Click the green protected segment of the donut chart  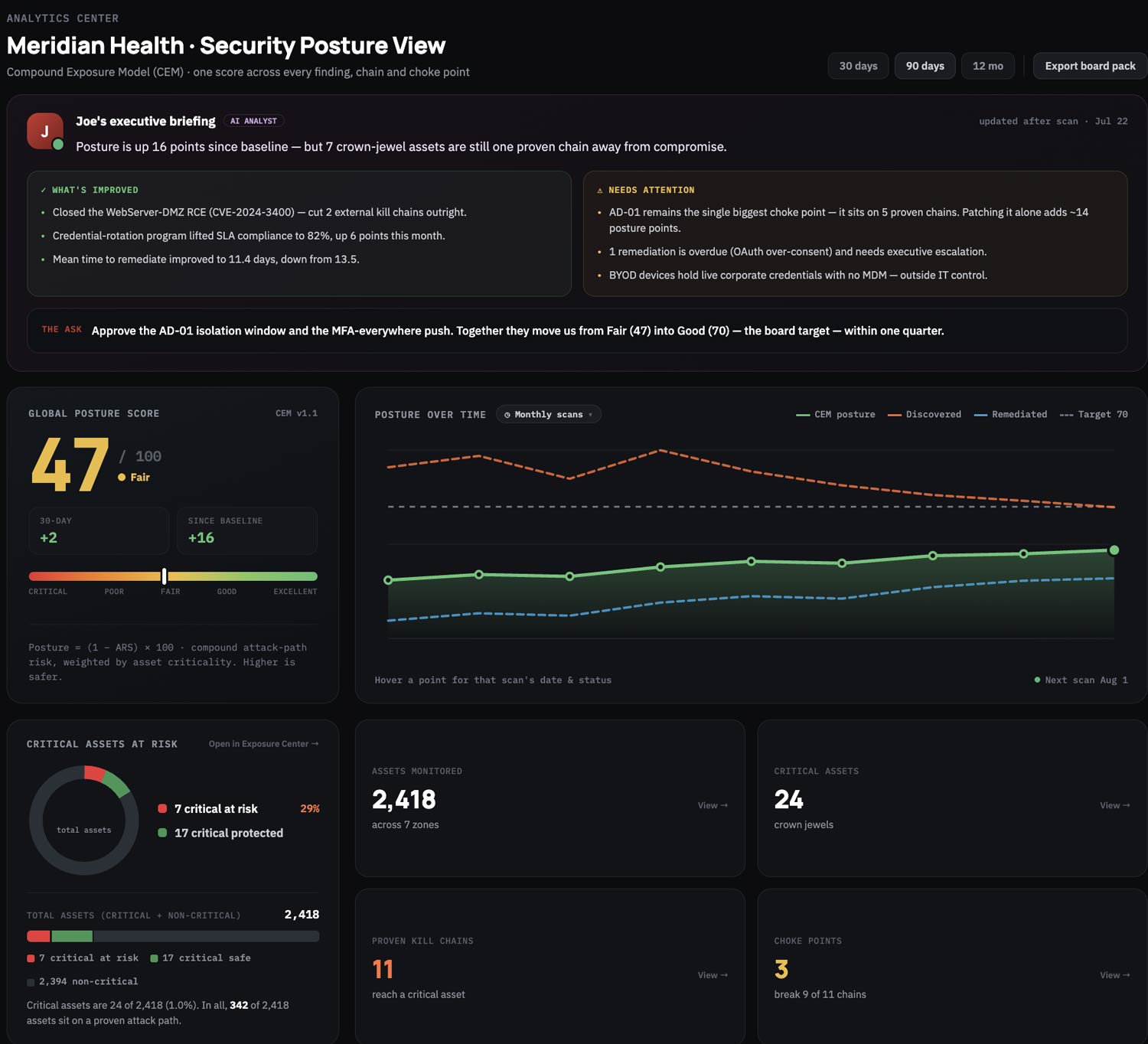[x=116, y=784]
